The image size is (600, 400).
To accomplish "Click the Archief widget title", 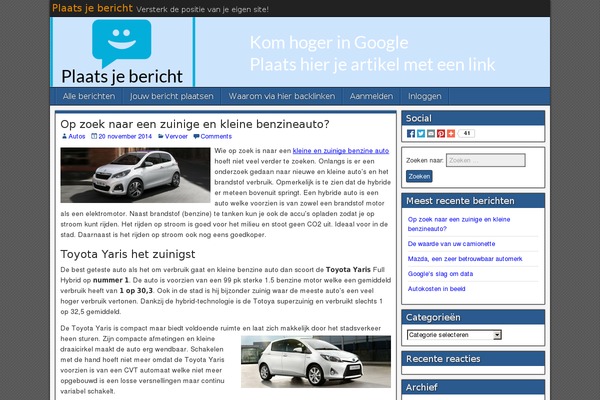I will point(421,387).
